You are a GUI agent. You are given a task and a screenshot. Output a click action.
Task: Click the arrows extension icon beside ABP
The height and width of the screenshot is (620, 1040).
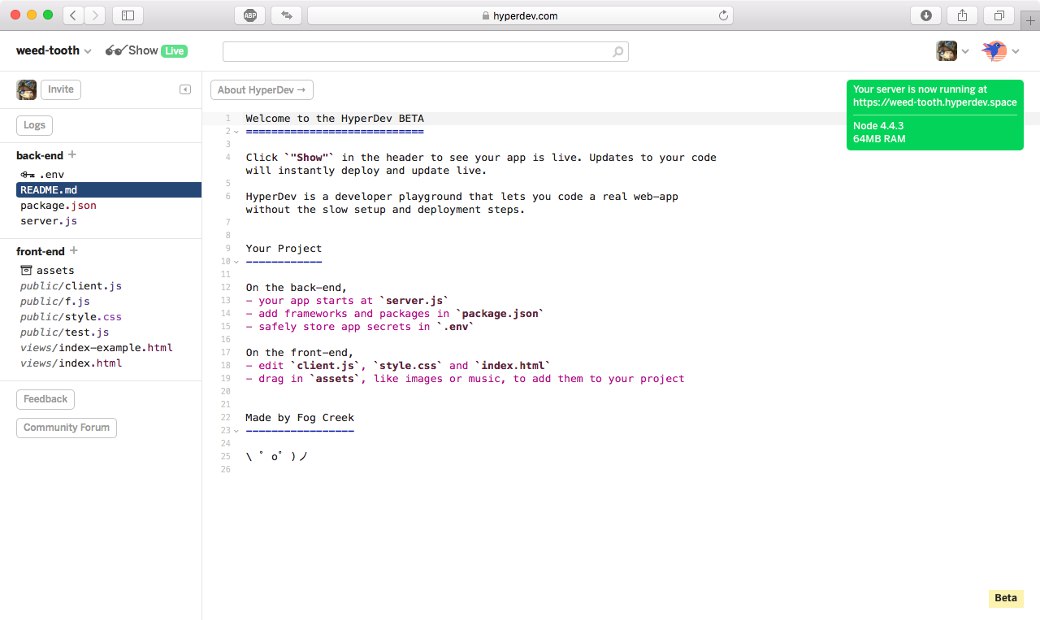(287, 15)
